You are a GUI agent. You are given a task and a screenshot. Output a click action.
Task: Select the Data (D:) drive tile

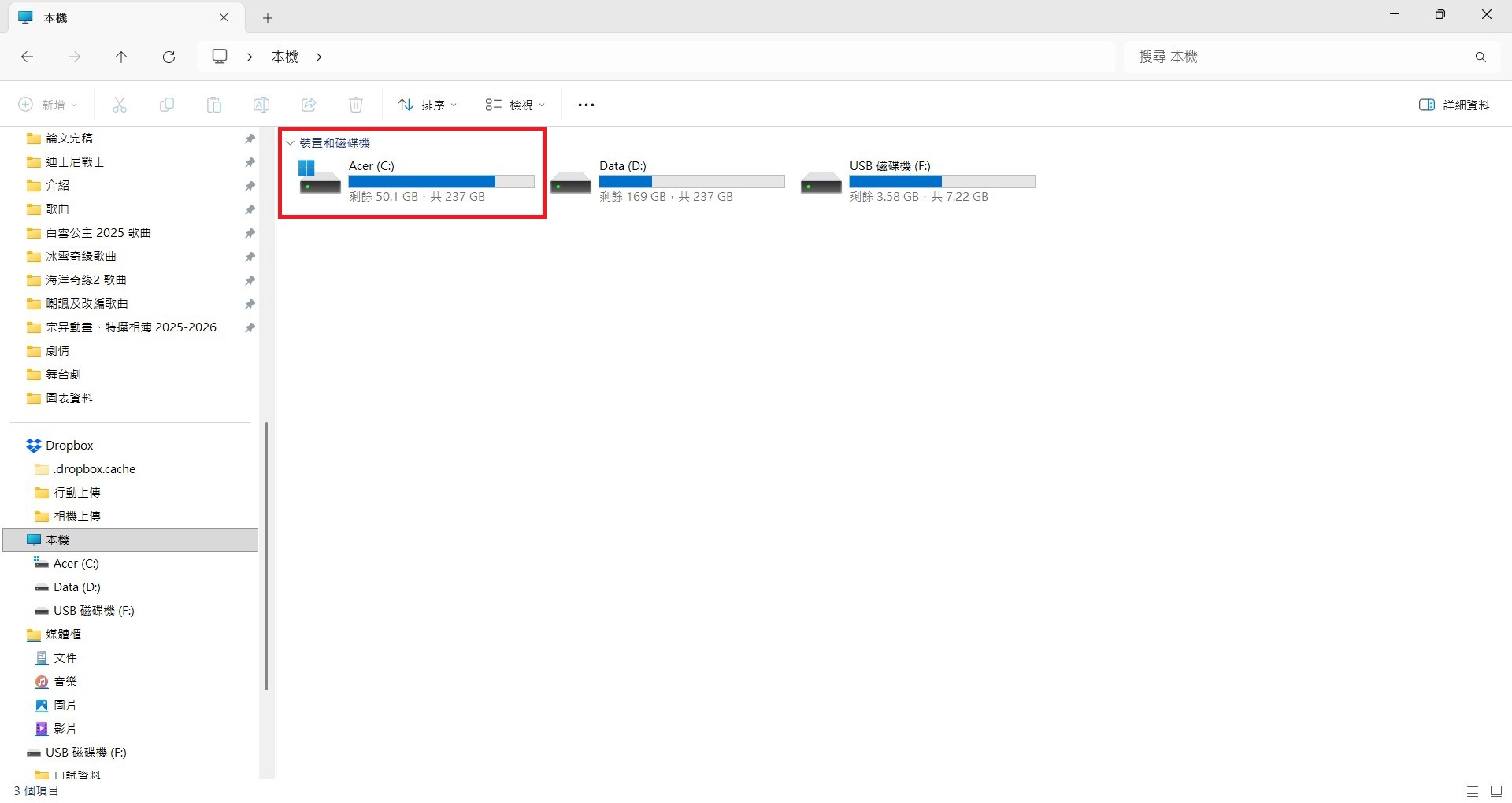coord(668,181)
